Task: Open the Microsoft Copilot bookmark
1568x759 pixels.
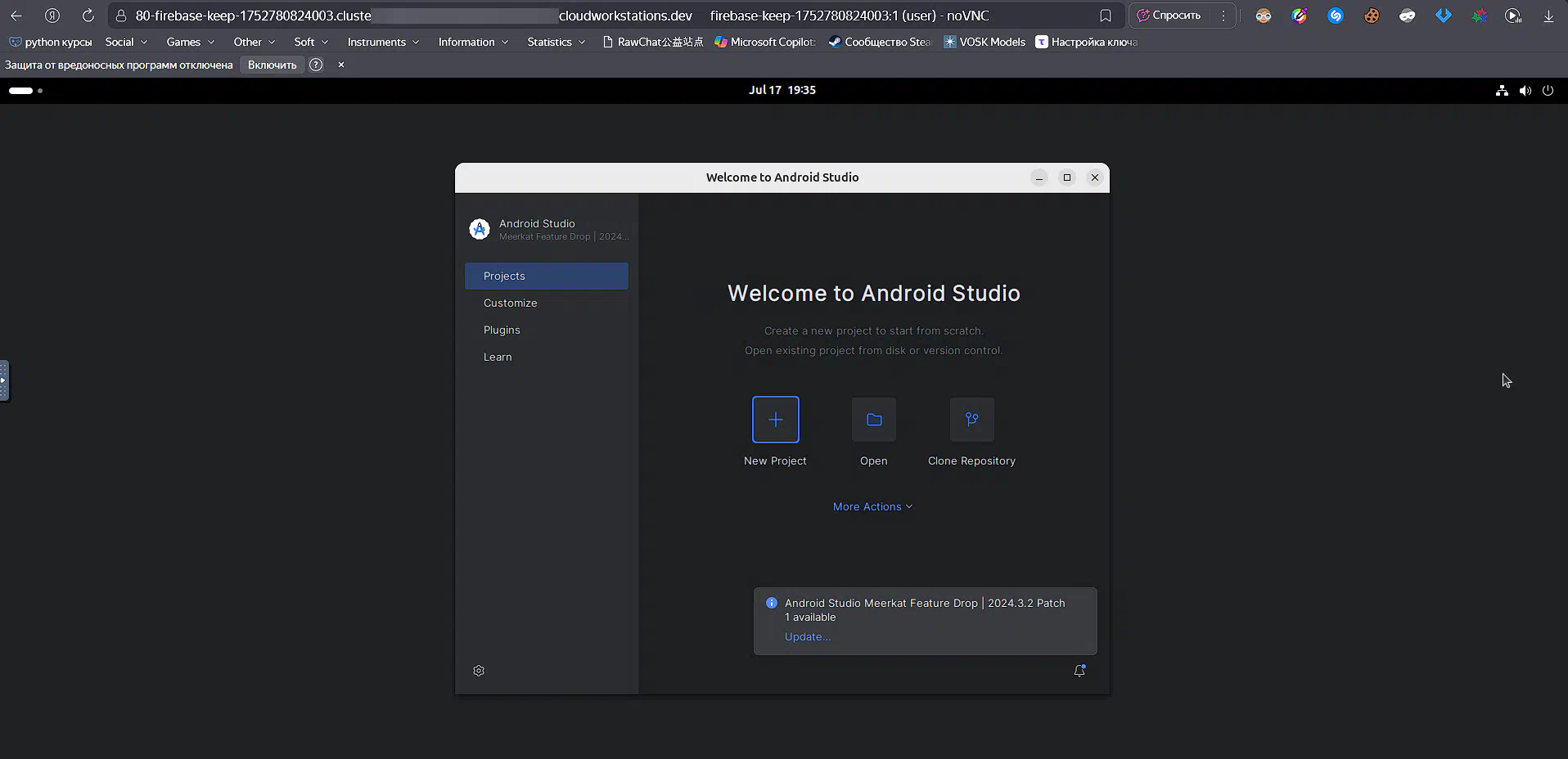Action: pos(765,42)
